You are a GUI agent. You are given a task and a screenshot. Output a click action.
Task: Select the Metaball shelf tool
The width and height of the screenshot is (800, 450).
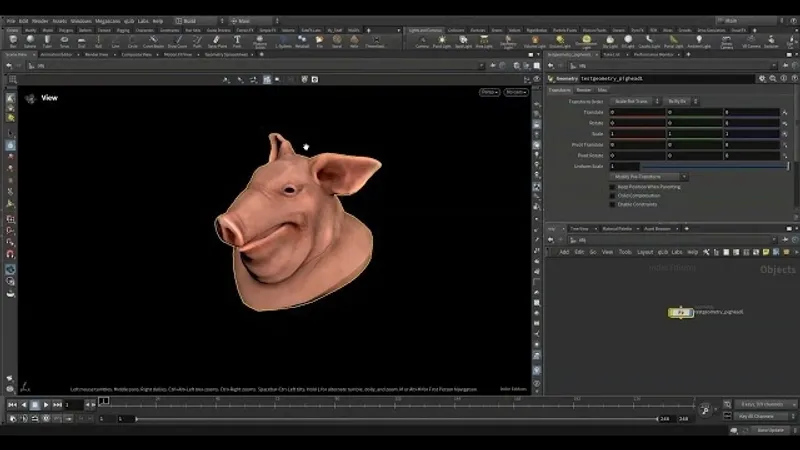[302, 41]
